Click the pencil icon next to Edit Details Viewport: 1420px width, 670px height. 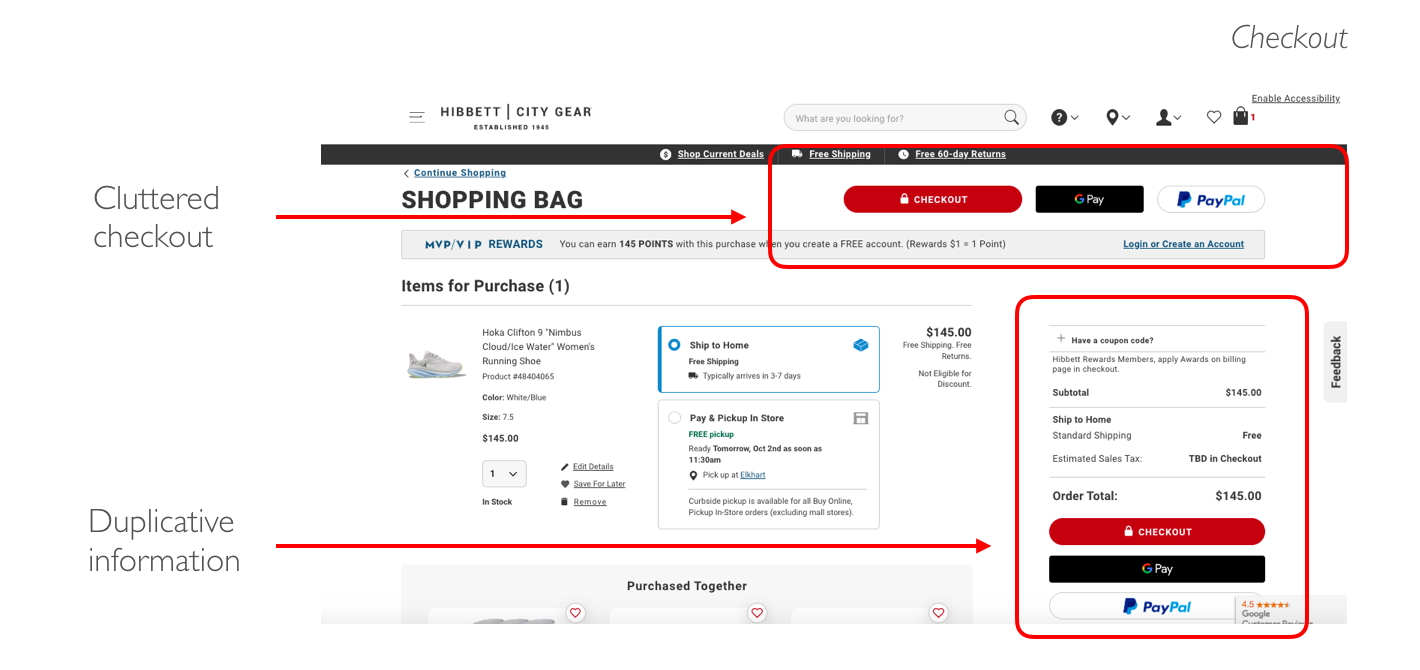565,467
